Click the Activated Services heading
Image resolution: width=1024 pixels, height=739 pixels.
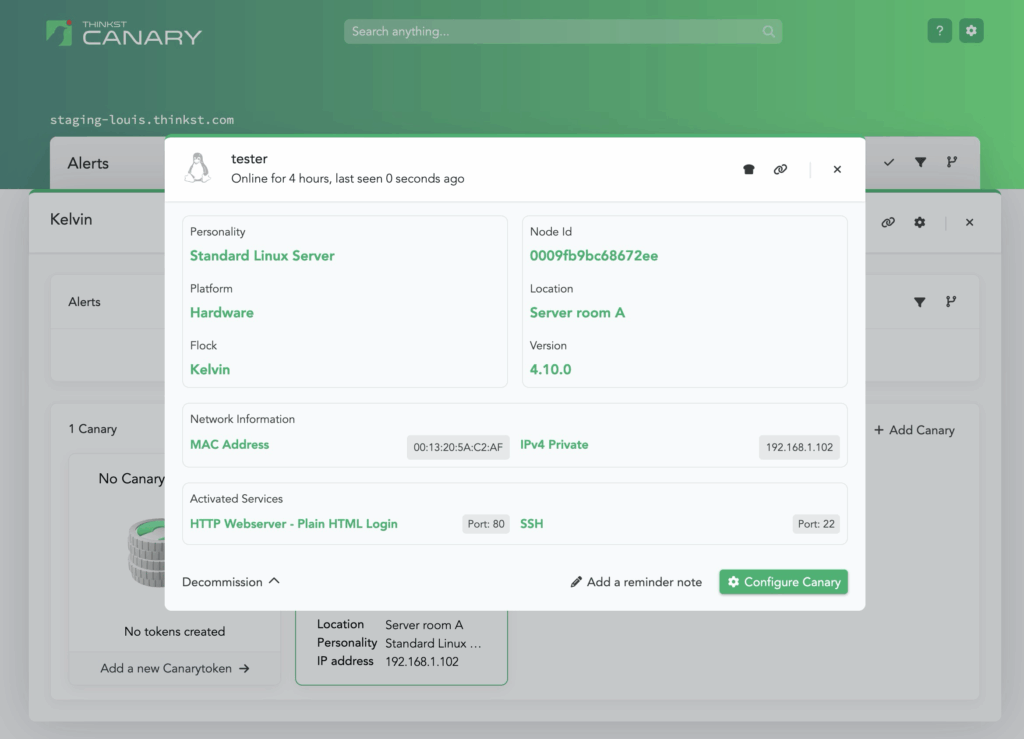[236, 499]
